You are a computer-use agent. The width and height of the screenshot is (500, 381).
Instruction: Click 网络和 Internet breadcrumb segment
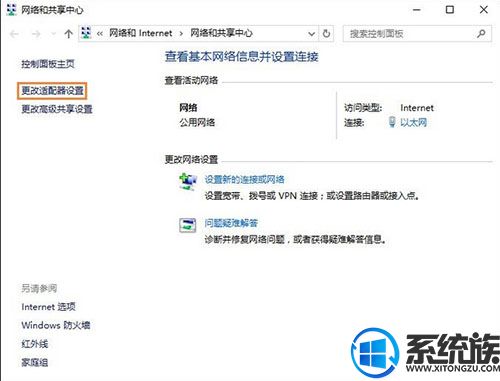pyautogui.click(x=141, y=33)
